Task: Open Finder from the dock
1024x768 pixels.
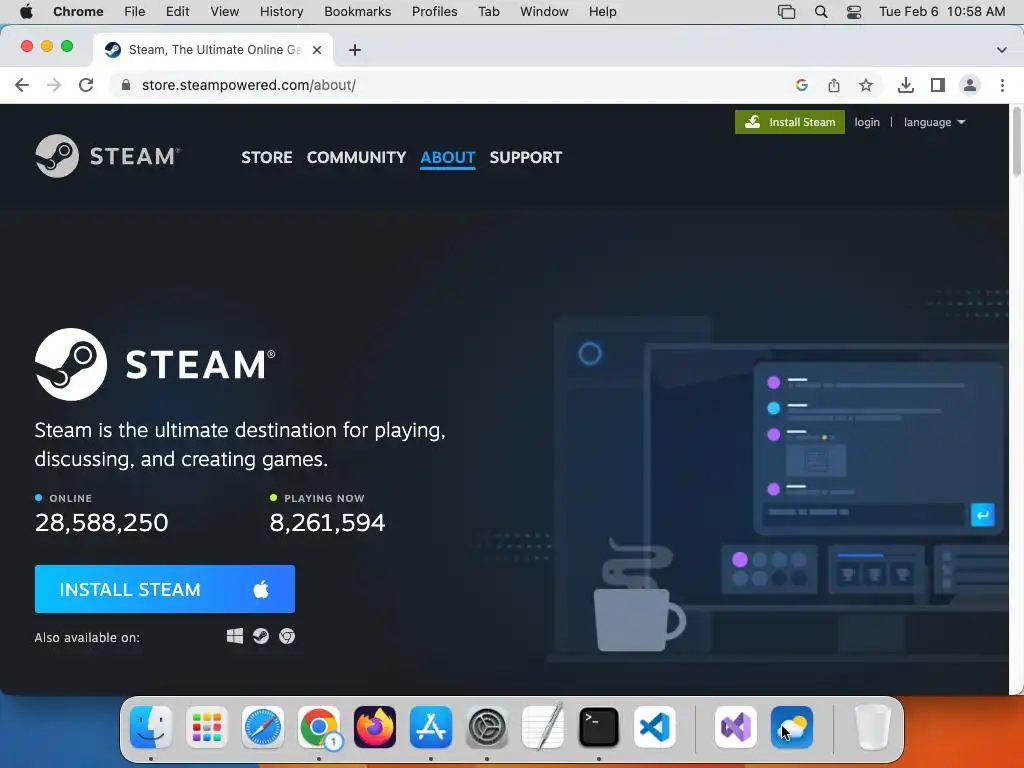Action: [151, 727]
